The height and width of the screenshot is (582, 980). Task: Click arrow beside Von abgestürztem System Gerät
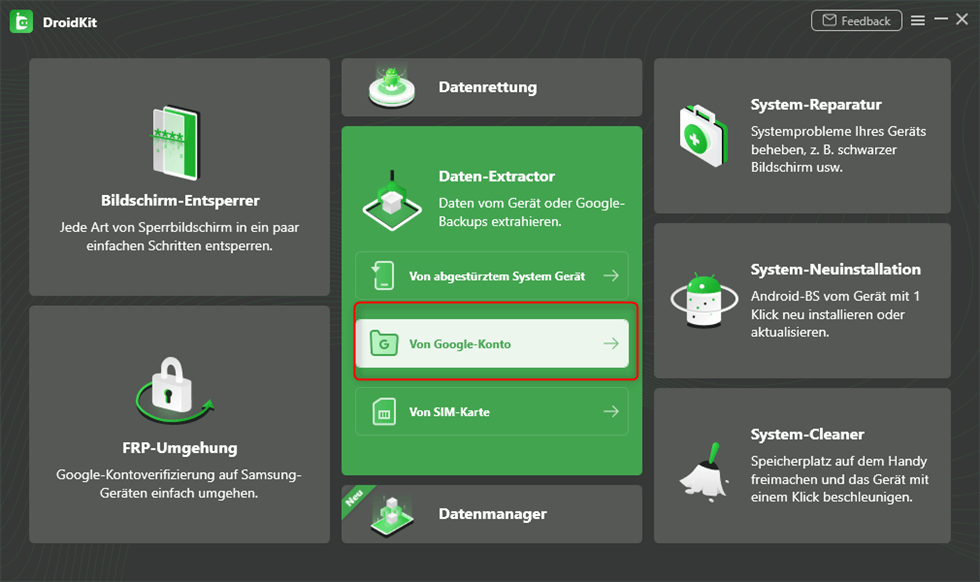pyautogui.click(x=611, y=276)
